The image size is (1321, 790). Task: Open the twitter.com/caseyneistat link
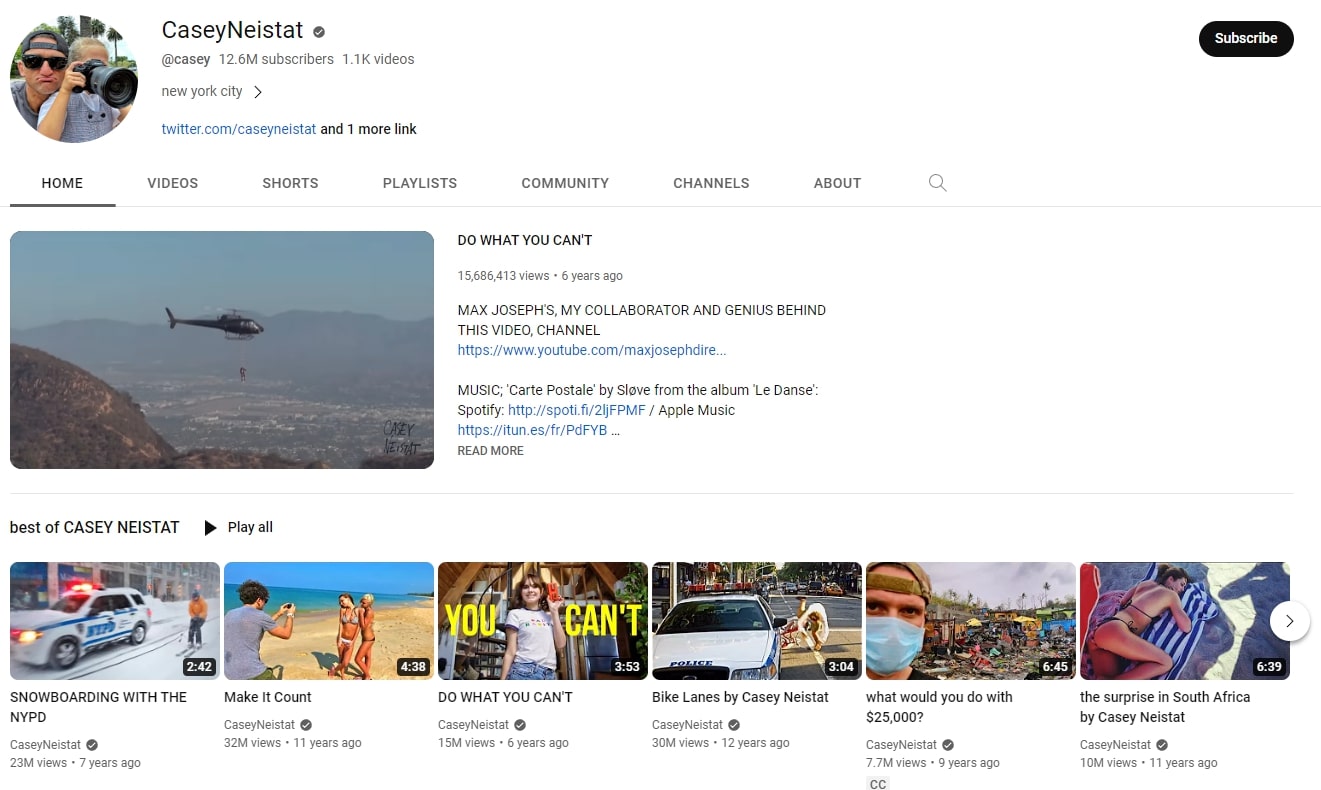[x=239, y=129]
